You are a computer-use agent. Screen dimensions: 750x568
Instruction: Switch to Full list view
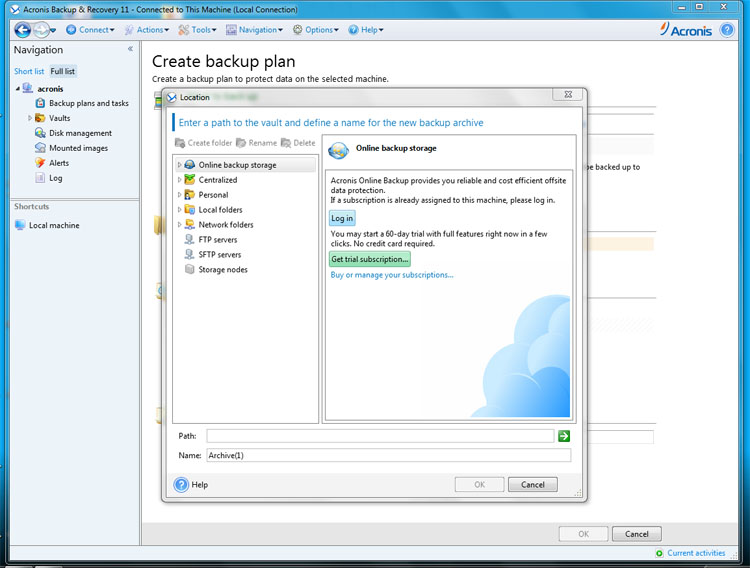click(x=63, y=71)
